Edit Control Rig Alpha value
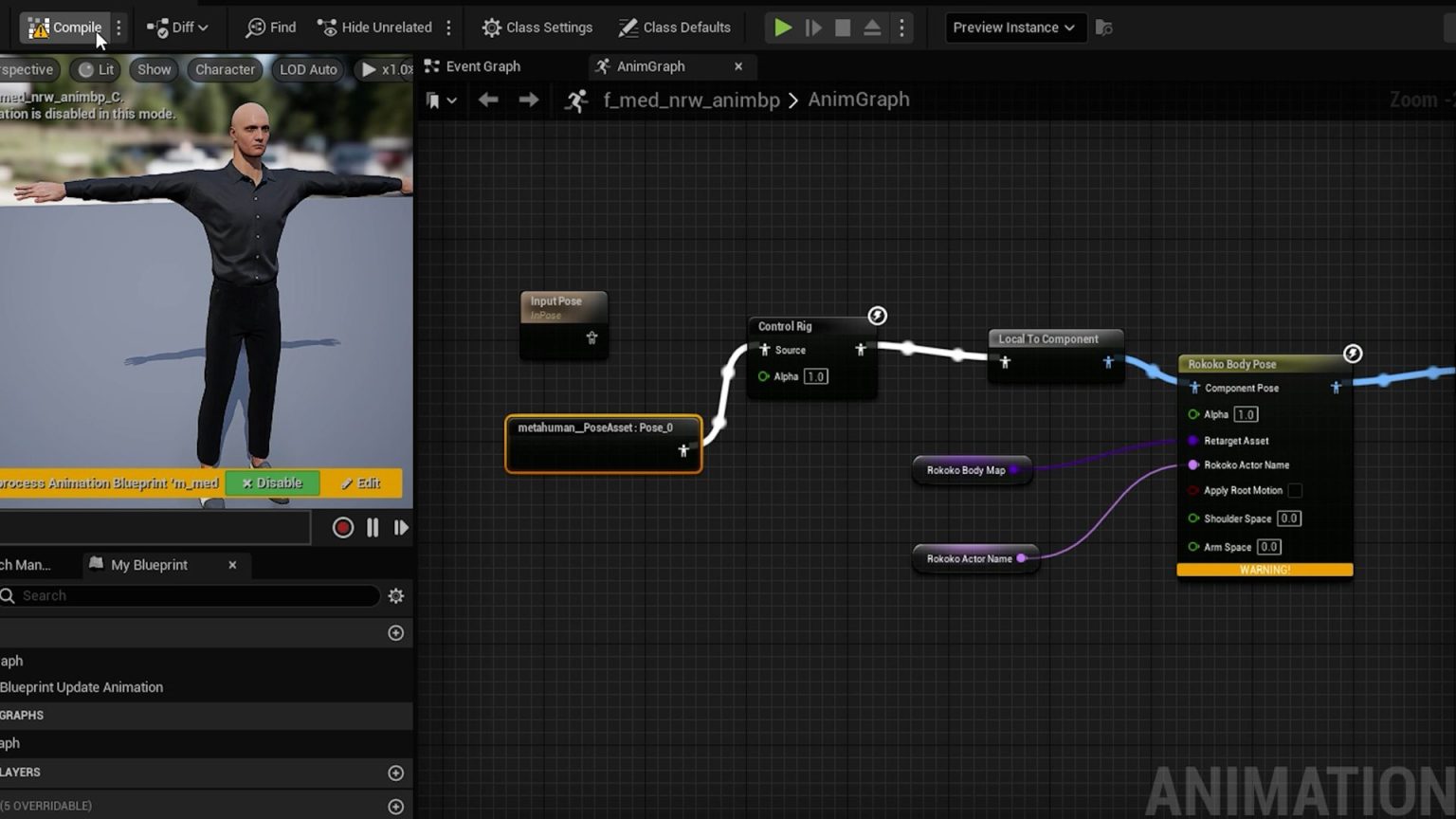1456x819 pixels. coord(816,376)
